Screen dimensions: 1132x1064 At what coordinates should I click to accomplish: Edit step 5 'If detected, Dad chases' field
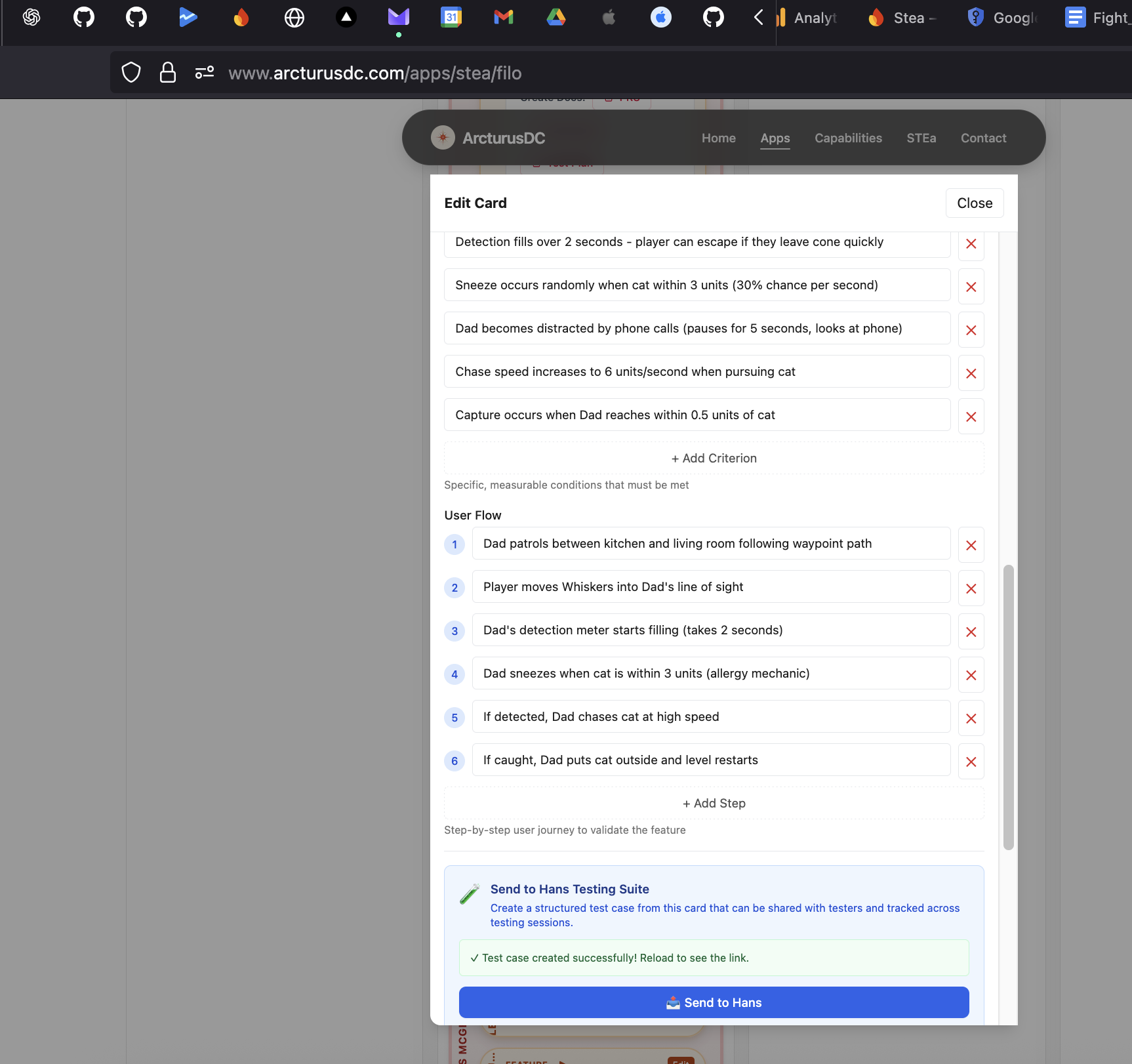712,717
